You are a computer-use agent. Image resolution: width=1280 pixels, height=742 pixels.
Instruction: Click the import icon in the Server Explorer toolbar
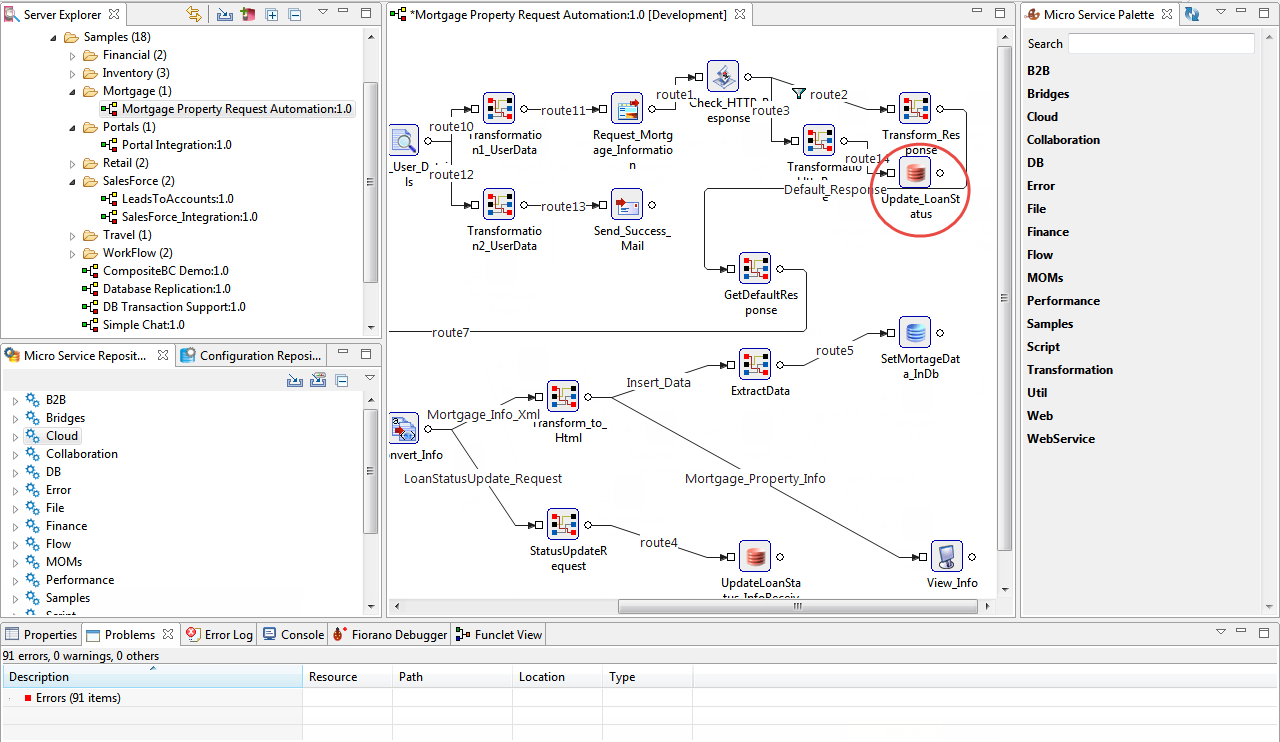(x=224, y=15)
